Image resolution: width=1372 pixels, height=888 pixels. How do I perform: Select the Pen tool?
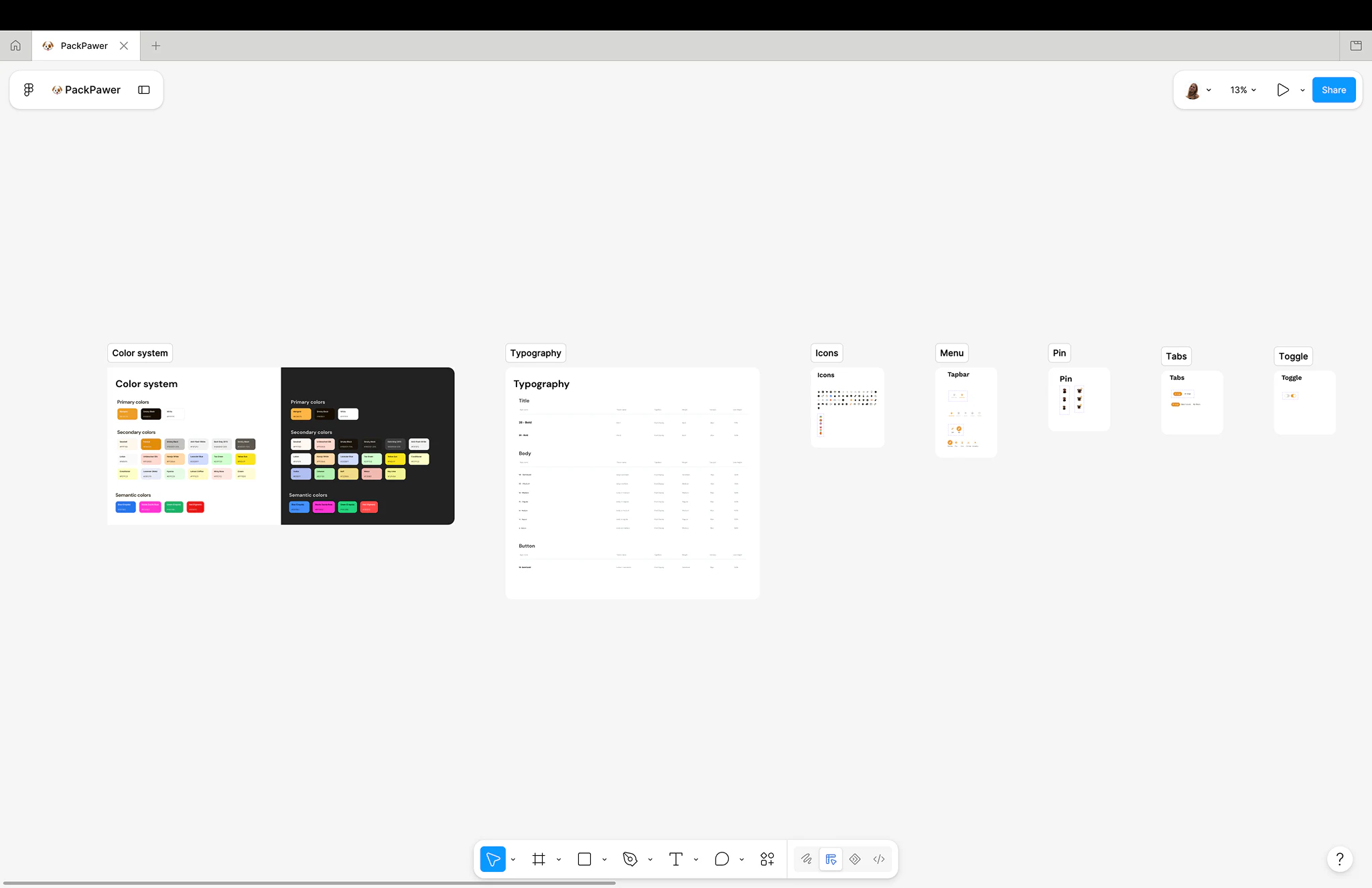coord(630,859)
